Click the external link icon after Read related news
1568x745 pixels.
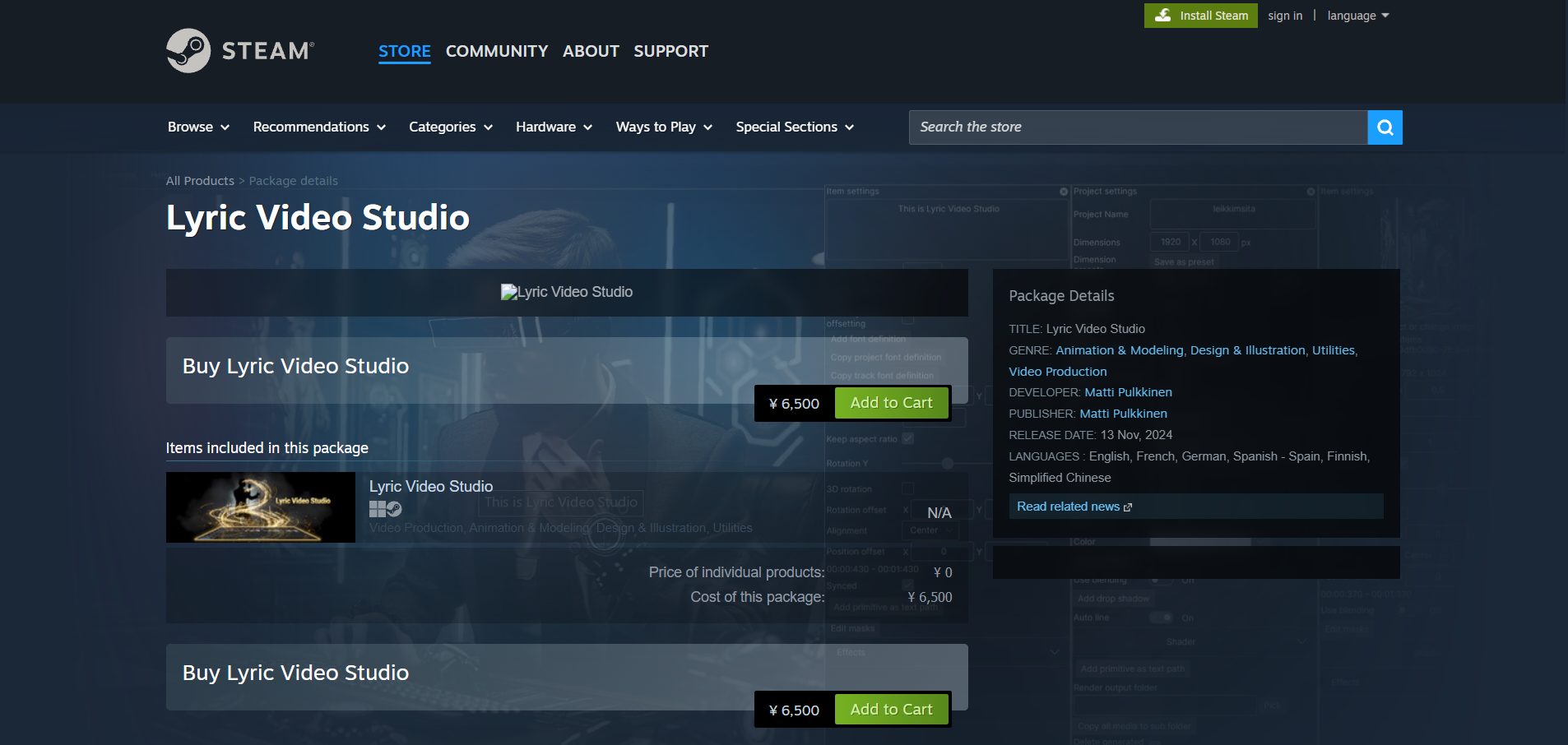(x=1128, y=507)
